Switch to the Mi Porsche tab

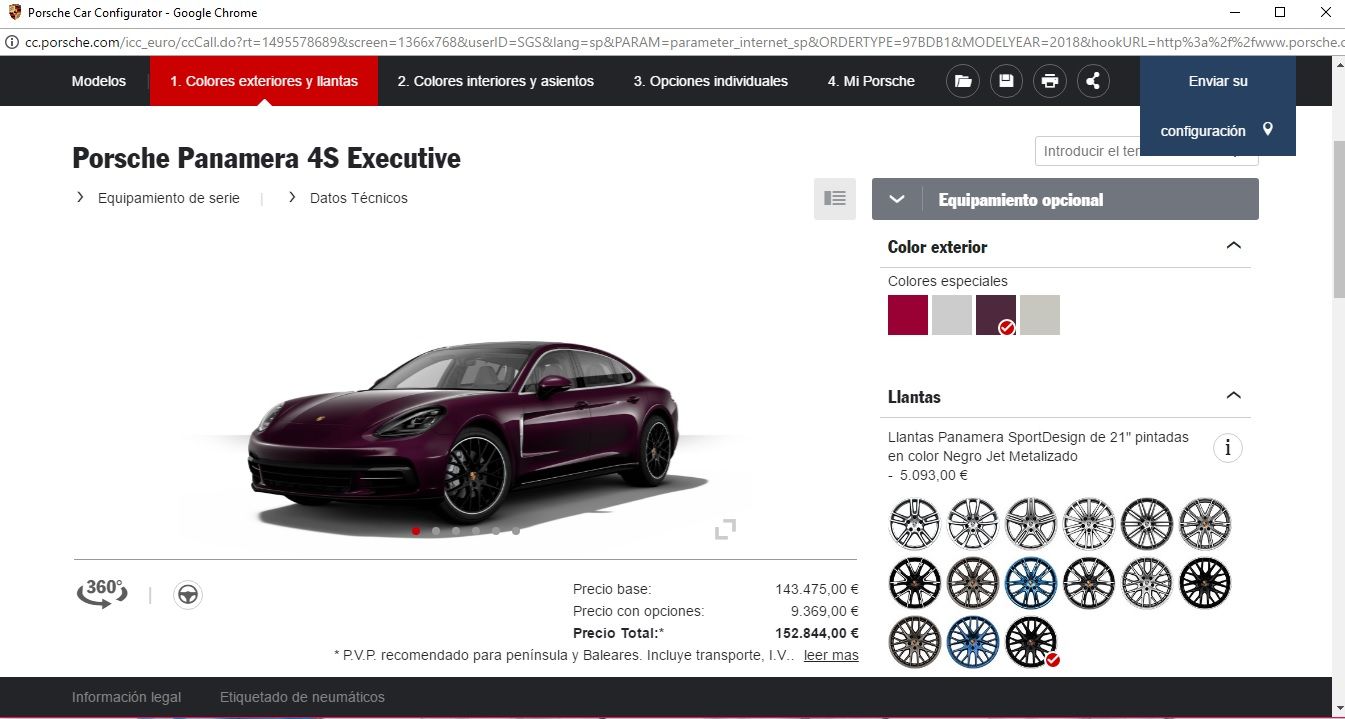[x=871, y=81]
